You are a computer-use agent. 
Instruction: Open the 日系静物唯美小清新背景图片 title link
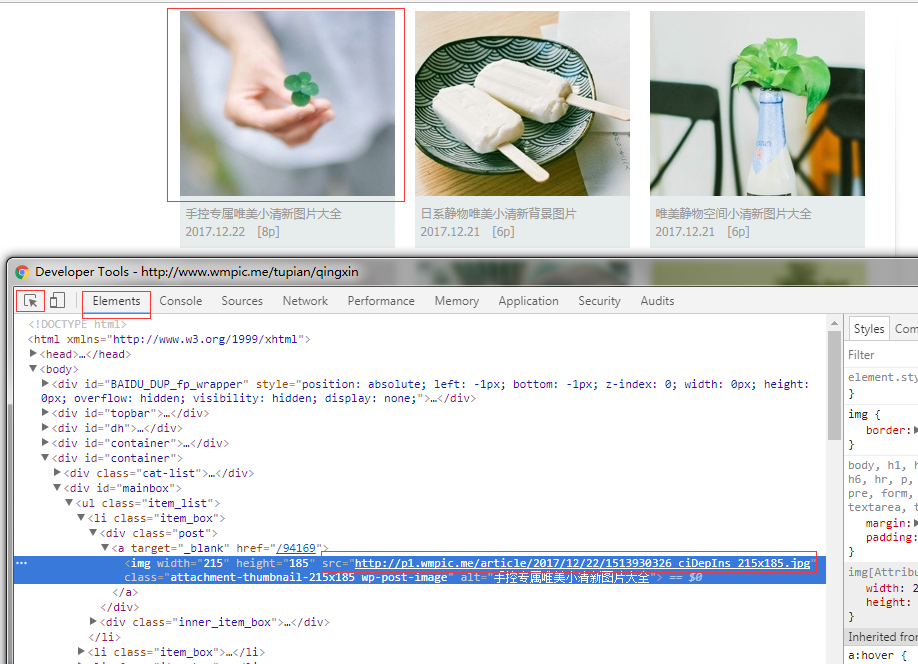click(498, 214)
